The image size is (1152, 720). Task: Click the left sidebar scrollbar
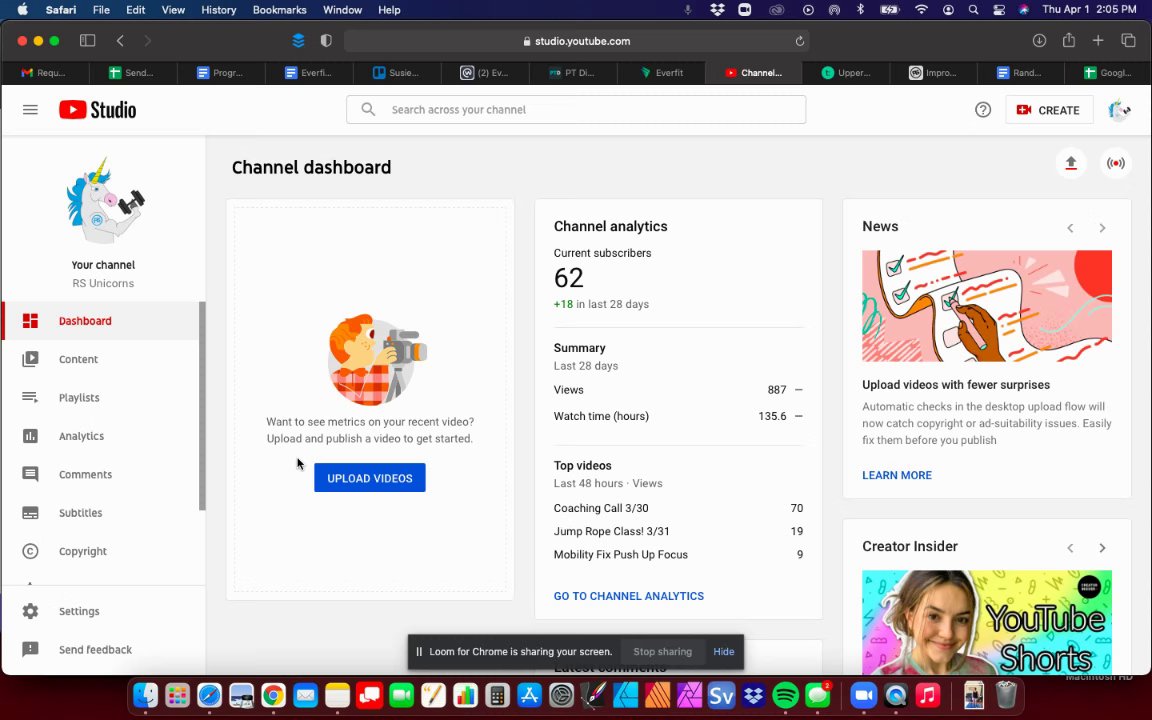pos(202,406)
